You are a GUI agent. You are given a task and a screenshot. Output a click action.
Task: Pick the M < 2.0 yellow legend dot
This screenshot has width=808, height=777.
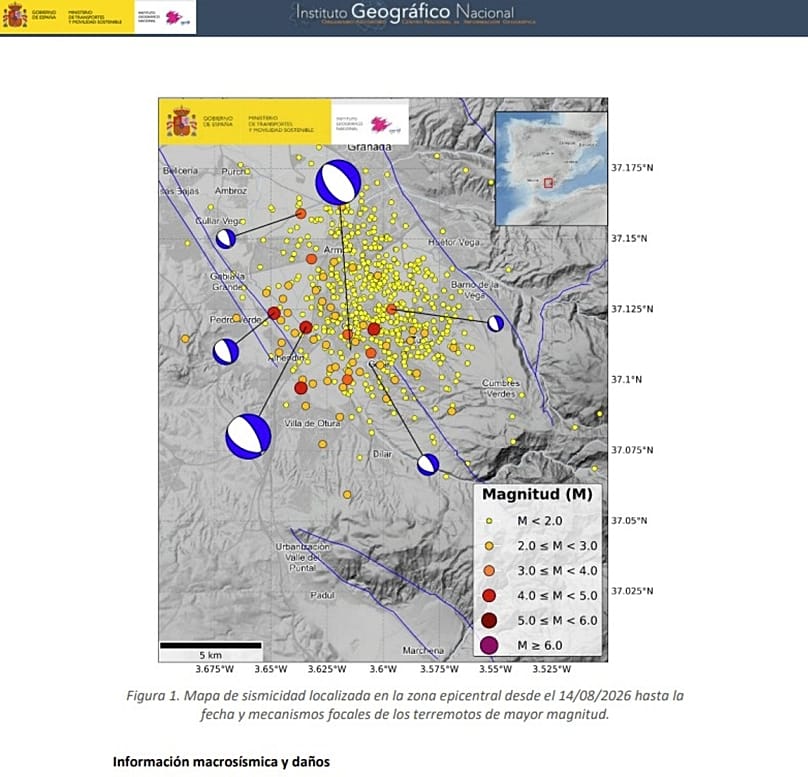489,521
